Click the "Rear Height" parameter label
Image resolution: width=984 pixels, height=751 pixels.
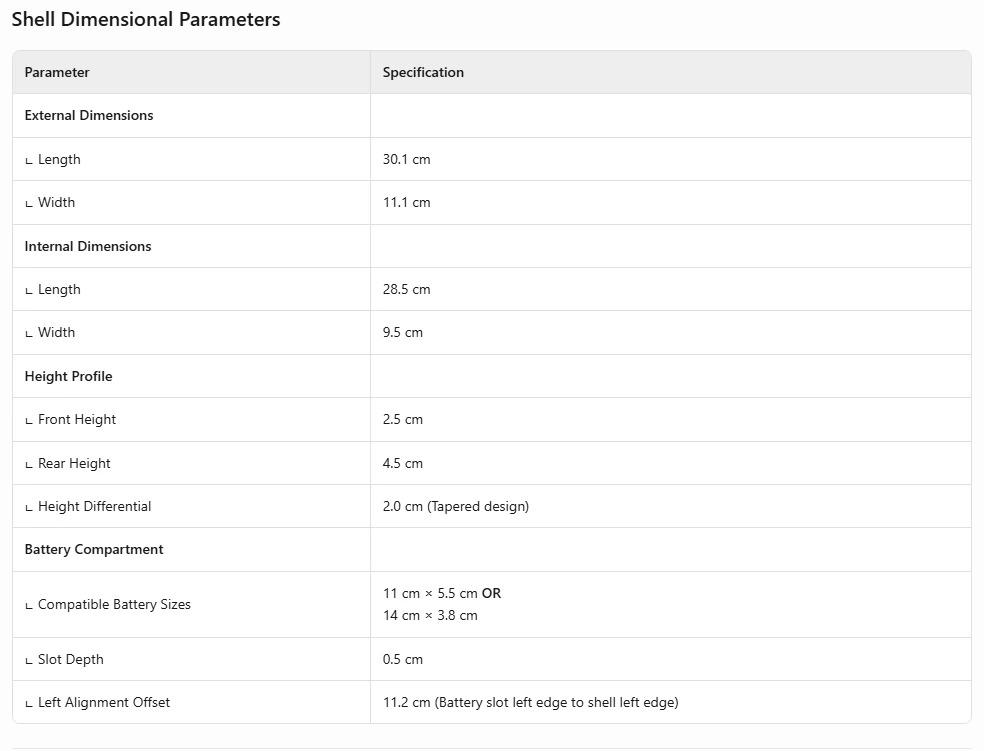click(x=74, y=463)
